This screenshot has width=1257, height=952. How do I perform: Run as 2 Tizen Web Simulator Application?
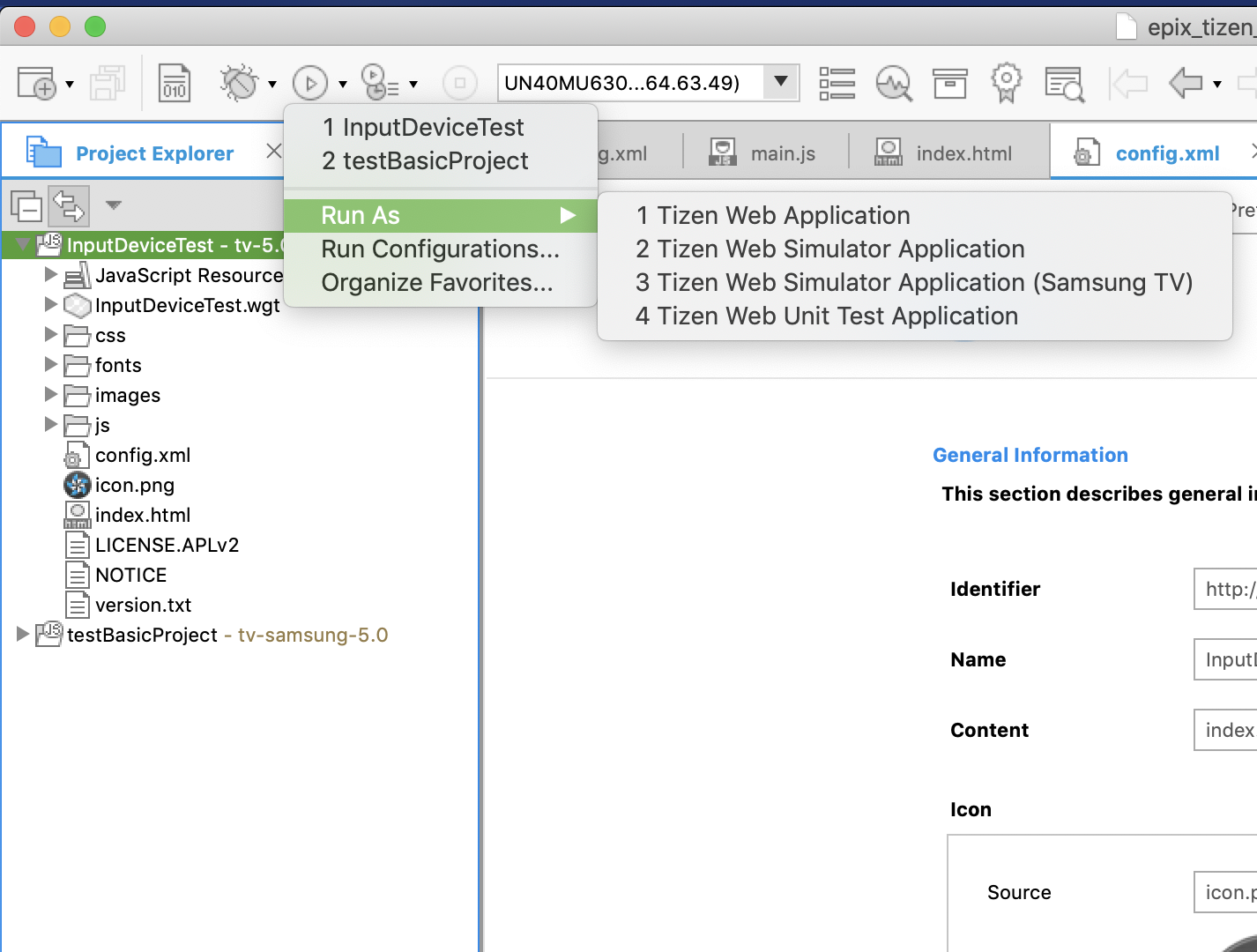[915, 249]
